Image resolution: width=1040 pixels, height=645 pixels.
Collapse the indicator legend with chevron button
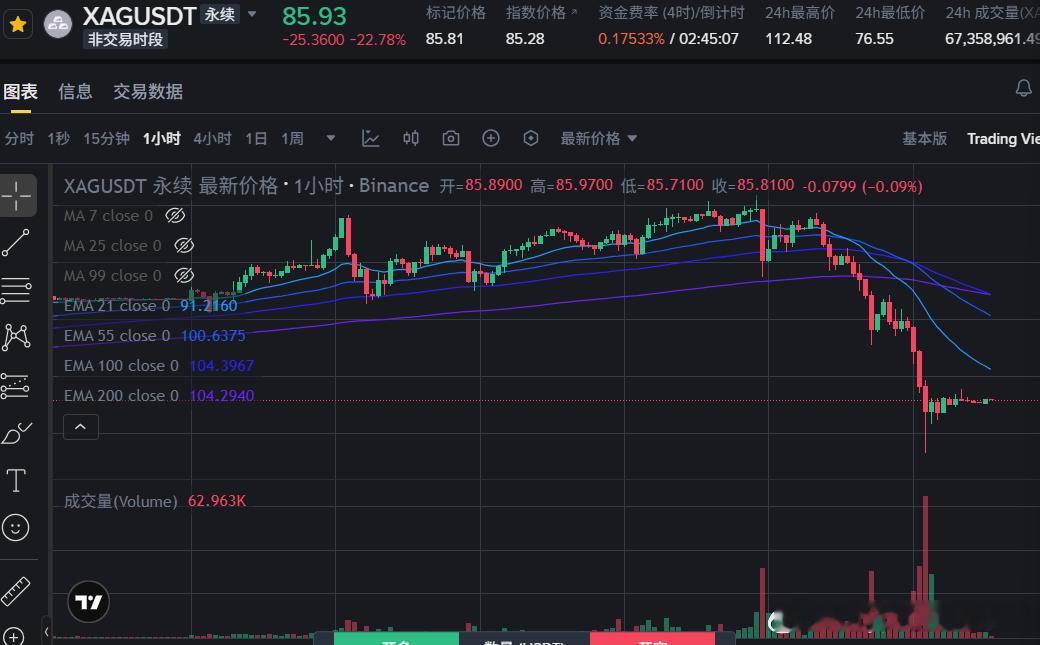[80, 427]
